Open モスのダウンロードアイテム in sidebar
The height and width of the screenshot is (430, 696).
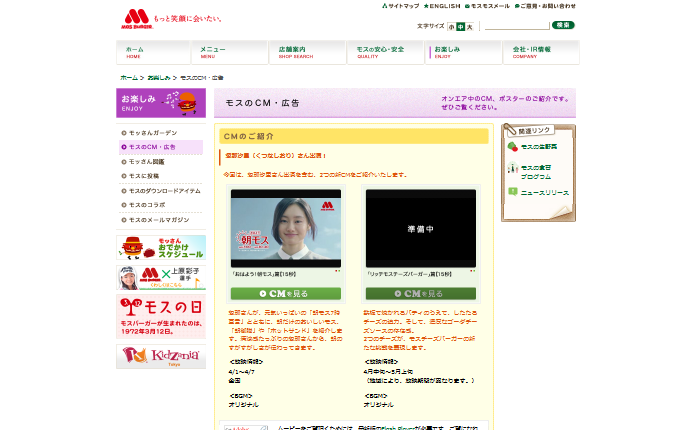coord(165,191)
